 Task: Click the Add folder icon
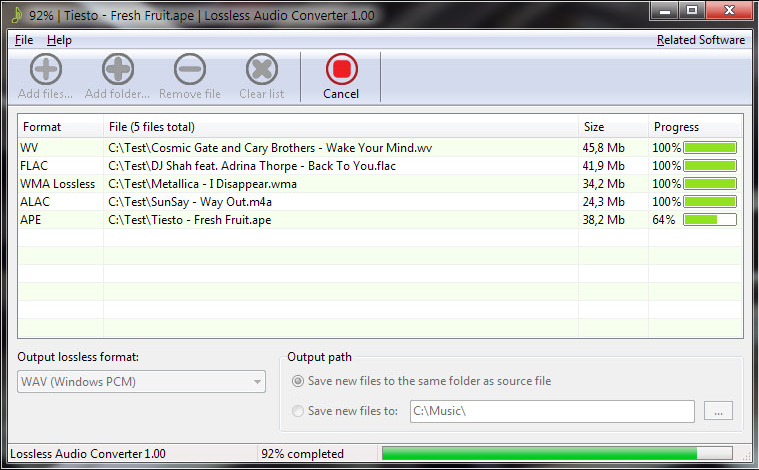click(117, 70)
